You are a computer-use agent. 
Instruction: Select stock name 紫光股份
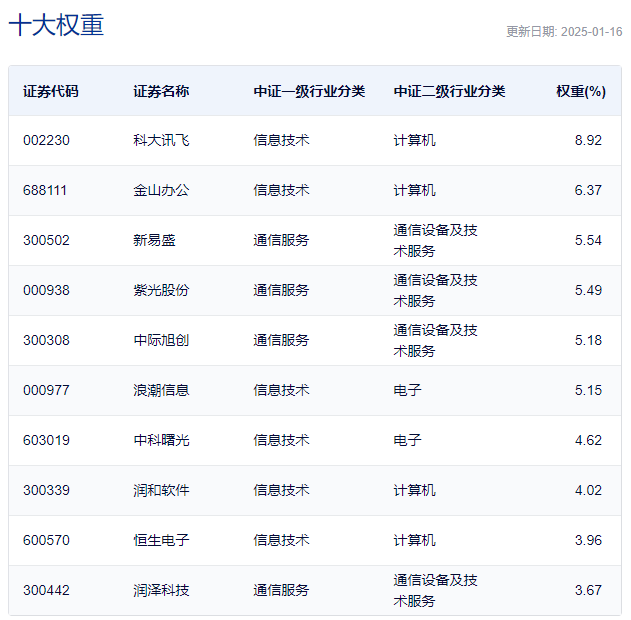point(161,290)
